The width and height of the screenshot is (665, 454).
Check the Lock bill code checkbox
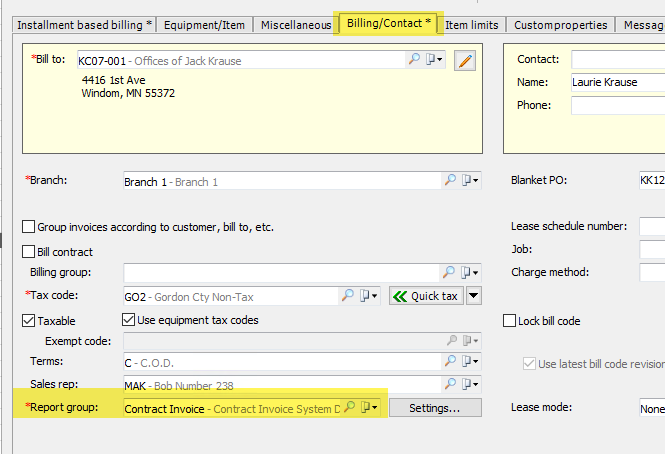[x=509, y=321]
